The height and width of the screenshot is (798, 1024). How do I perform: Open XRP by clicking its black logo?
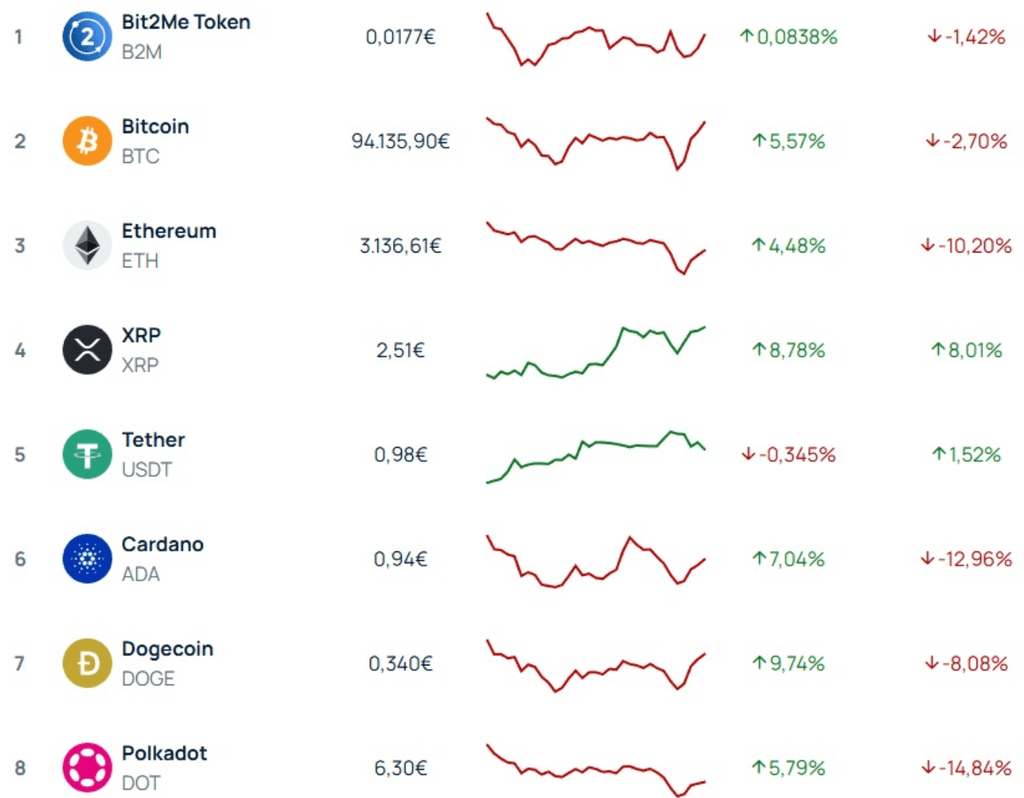coord(88,350)
